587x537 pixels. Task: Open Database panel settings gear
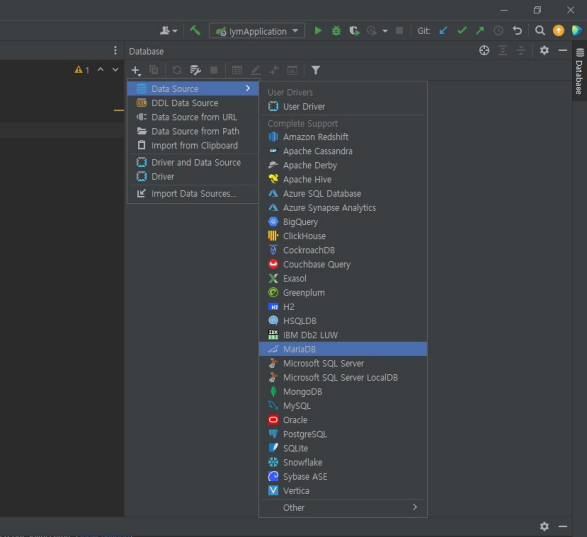[x=544, y=50]
